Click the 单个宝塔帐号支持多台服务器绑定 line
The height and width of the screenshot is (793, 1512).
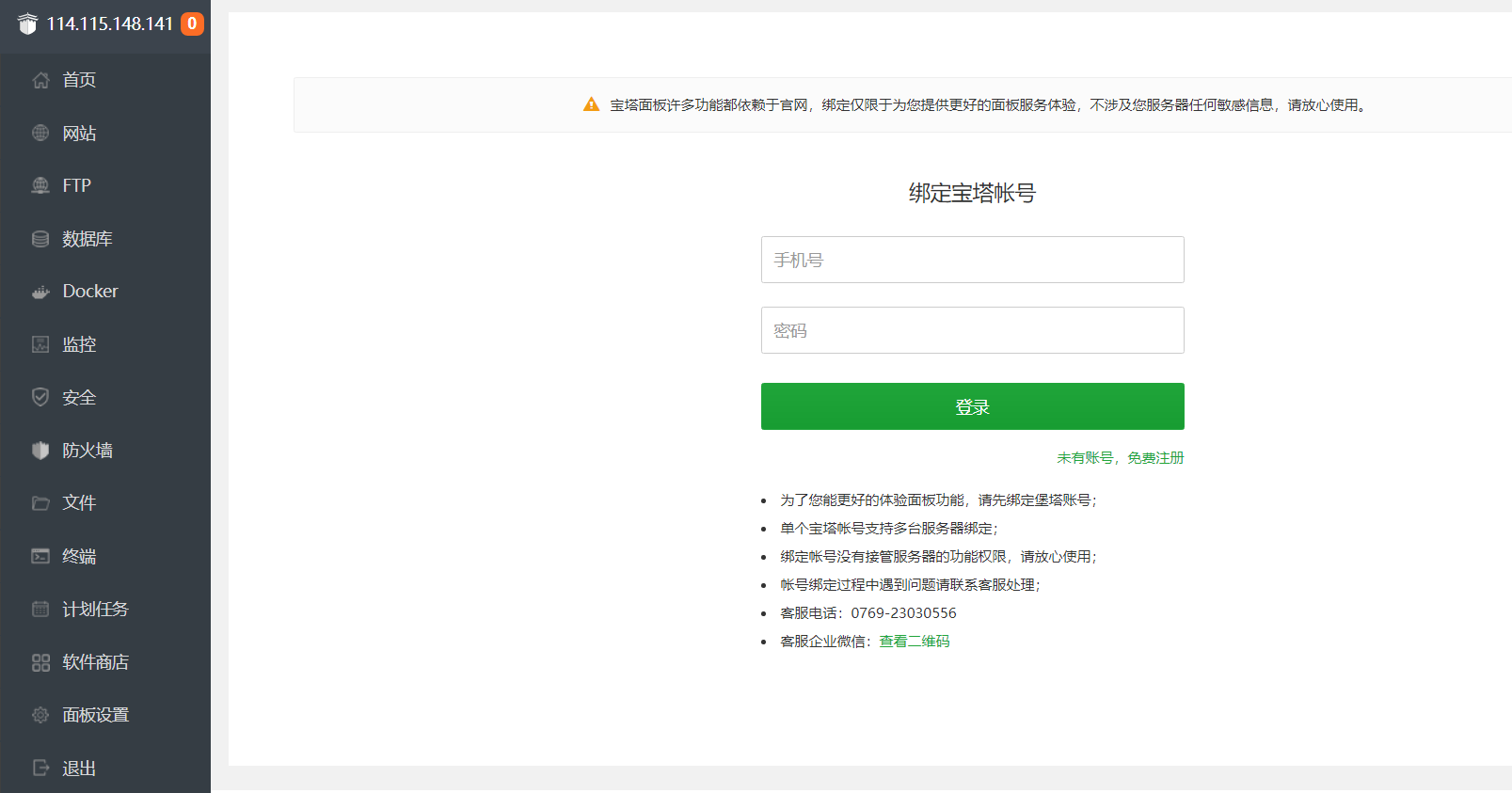(888, 528)
